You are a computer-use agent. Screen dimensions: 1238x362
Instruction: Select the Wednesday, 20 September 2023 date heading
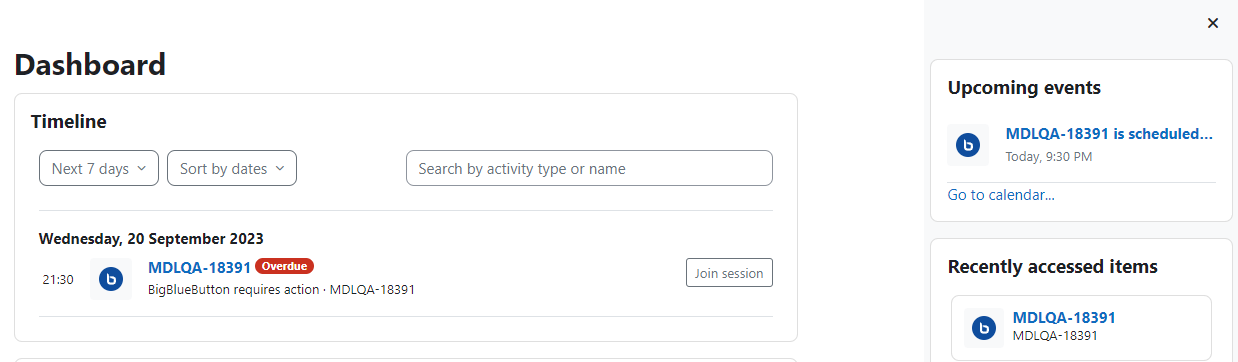(151, 238)
